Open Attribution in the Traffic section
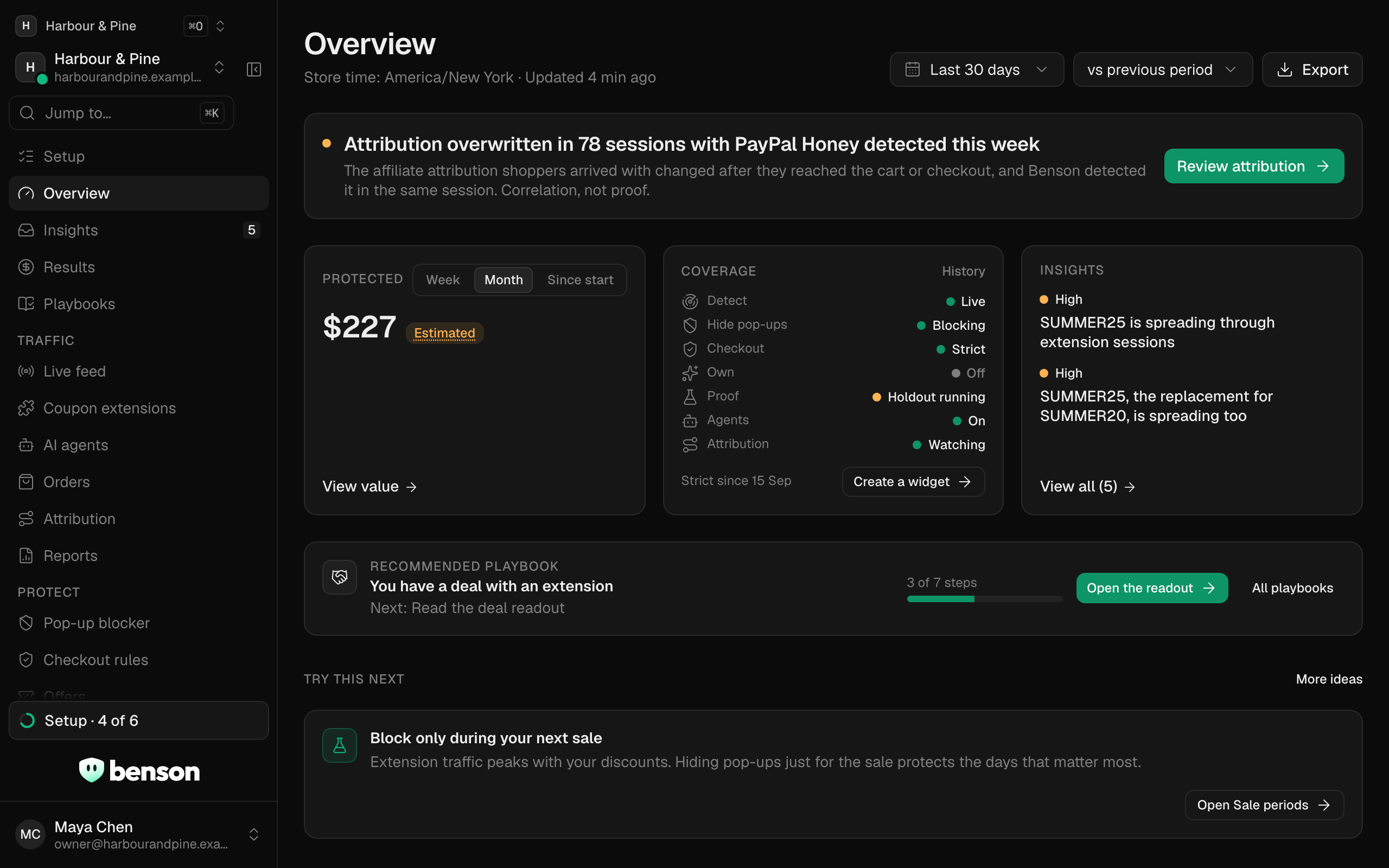 [x=139, y=519]
